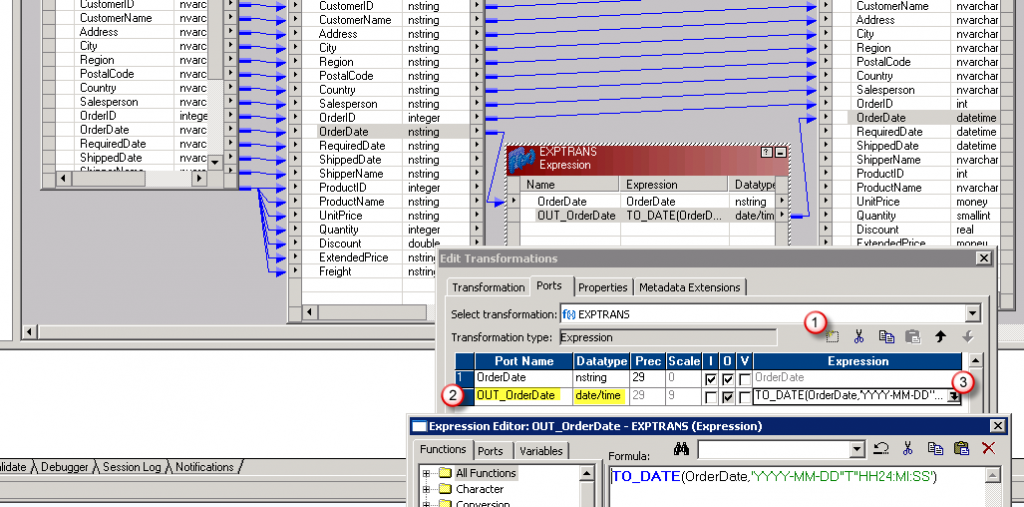Click the binoculars find icon in Expression Editor
The width and height of the screenshot is (1024, 507).
click(682, 449)
